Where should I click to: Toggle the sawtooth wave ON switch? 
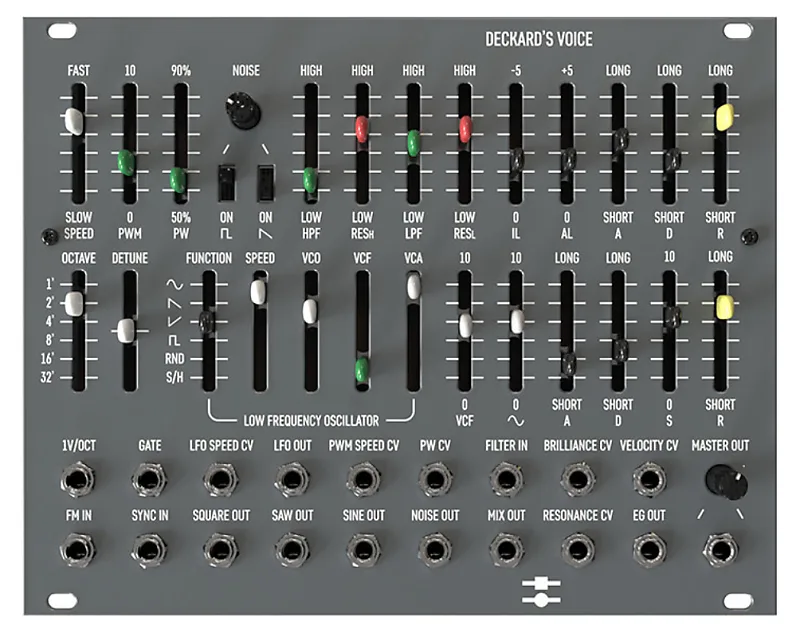pyautogui.click(x=266, y=183)
